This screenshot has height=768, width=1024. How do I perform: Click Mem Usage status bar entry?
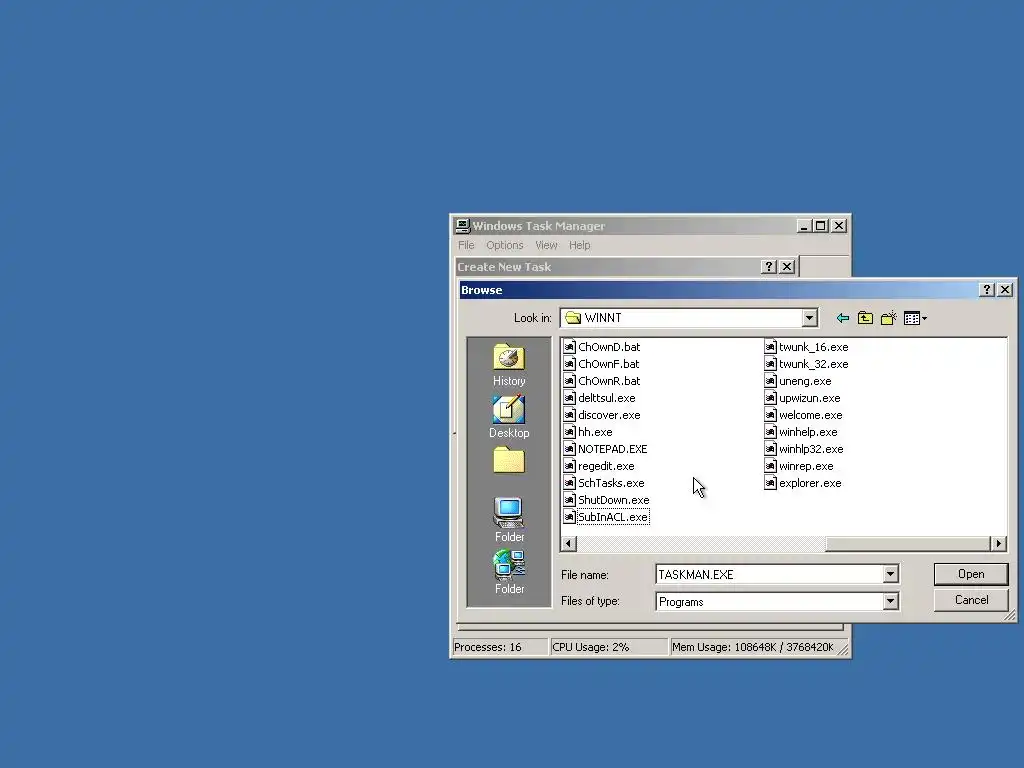point(752,647)
